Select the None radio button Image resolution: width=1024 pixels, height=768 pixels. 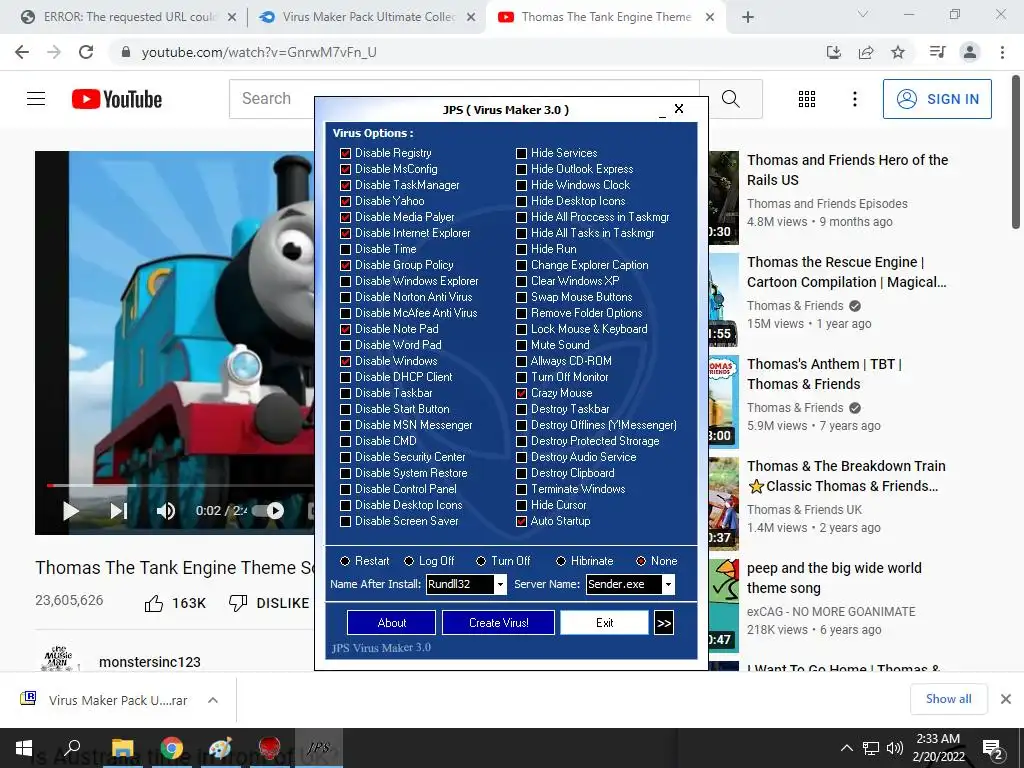tap(641, 561)
